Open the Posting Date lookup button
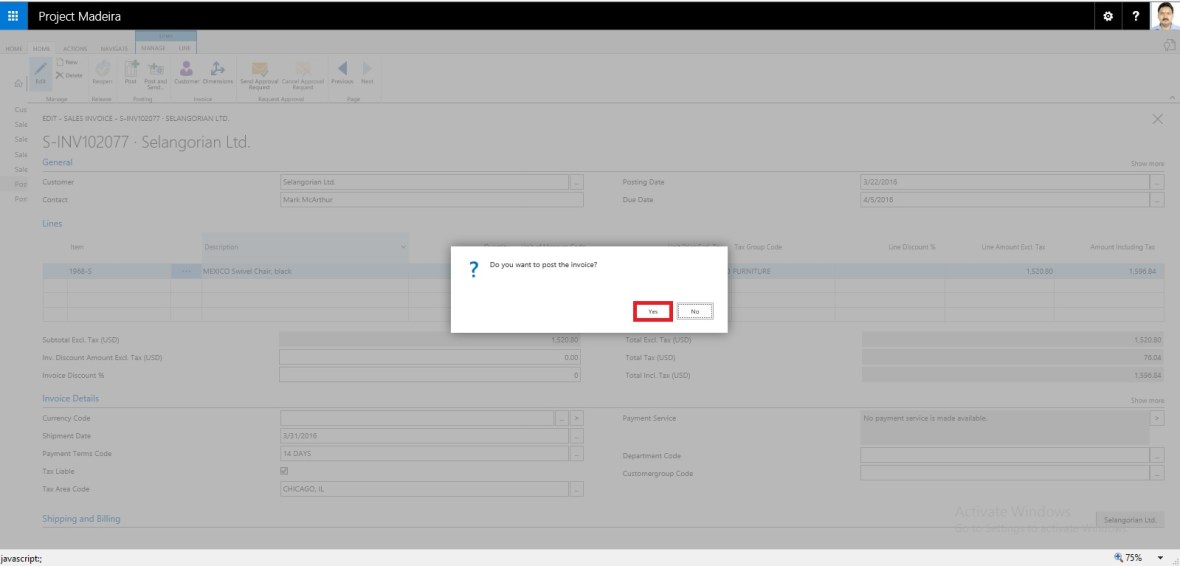 pyautogui.click(x=1157, y=182)
